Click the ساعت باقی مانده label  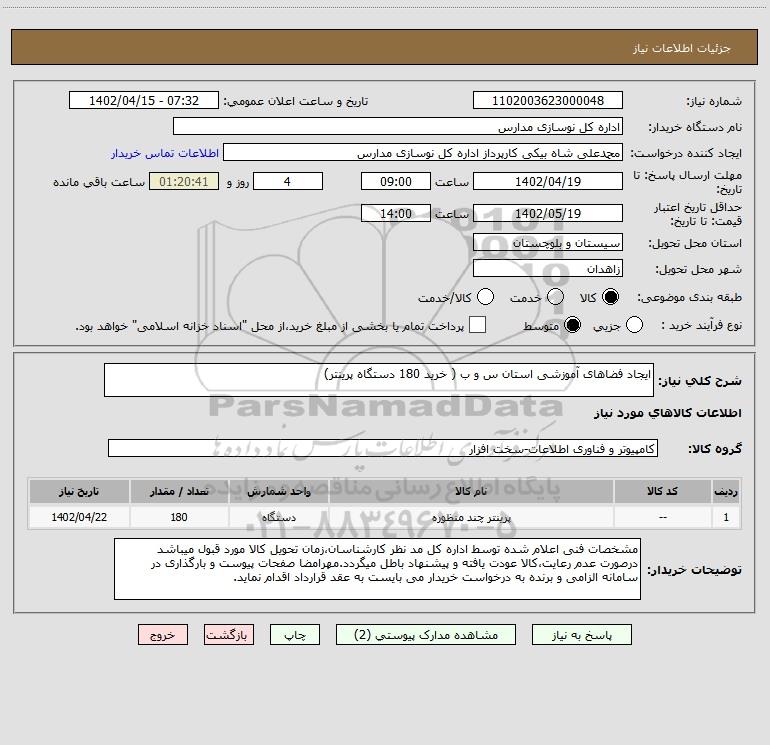tap(99, 182)
